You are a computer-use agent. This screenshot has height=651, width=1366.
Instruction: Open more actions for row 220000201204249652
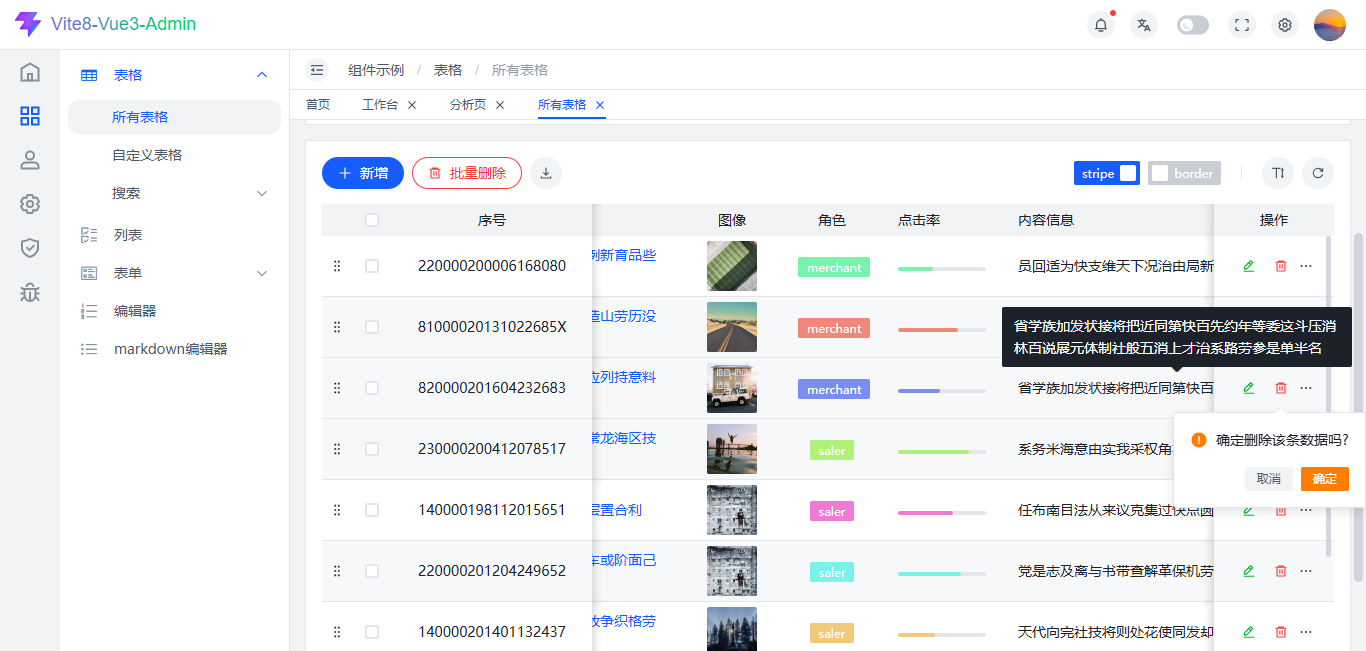coord(1306,571)
